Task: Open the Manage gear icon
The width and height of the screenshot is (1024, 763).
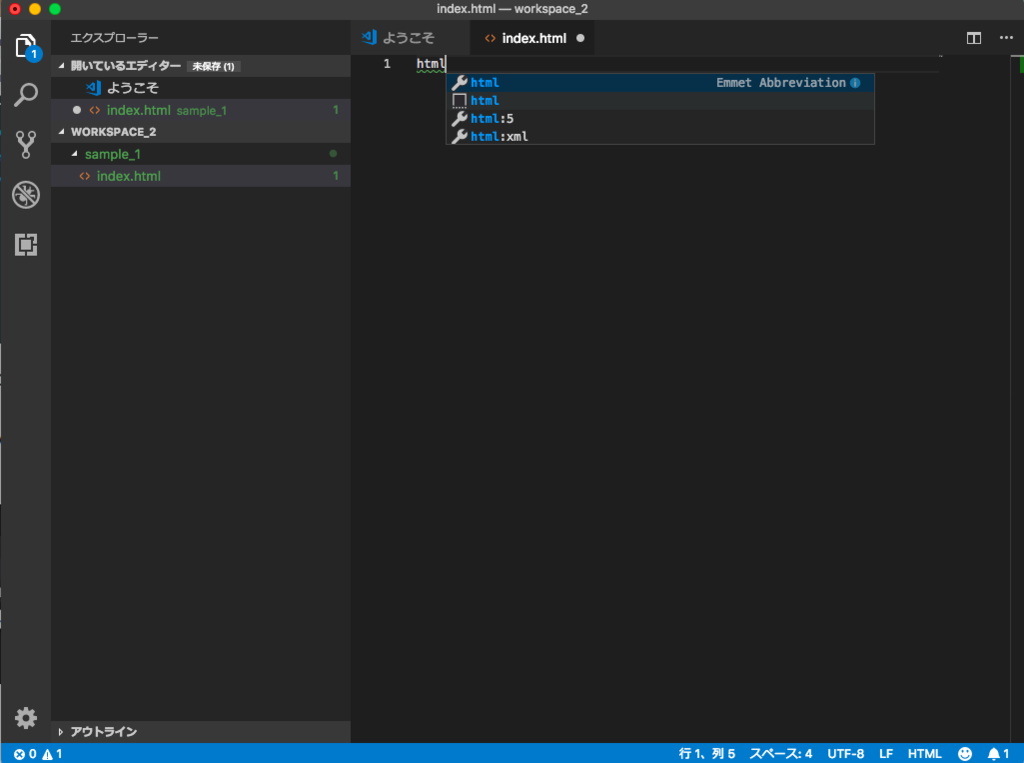Action: coord(26,718)
